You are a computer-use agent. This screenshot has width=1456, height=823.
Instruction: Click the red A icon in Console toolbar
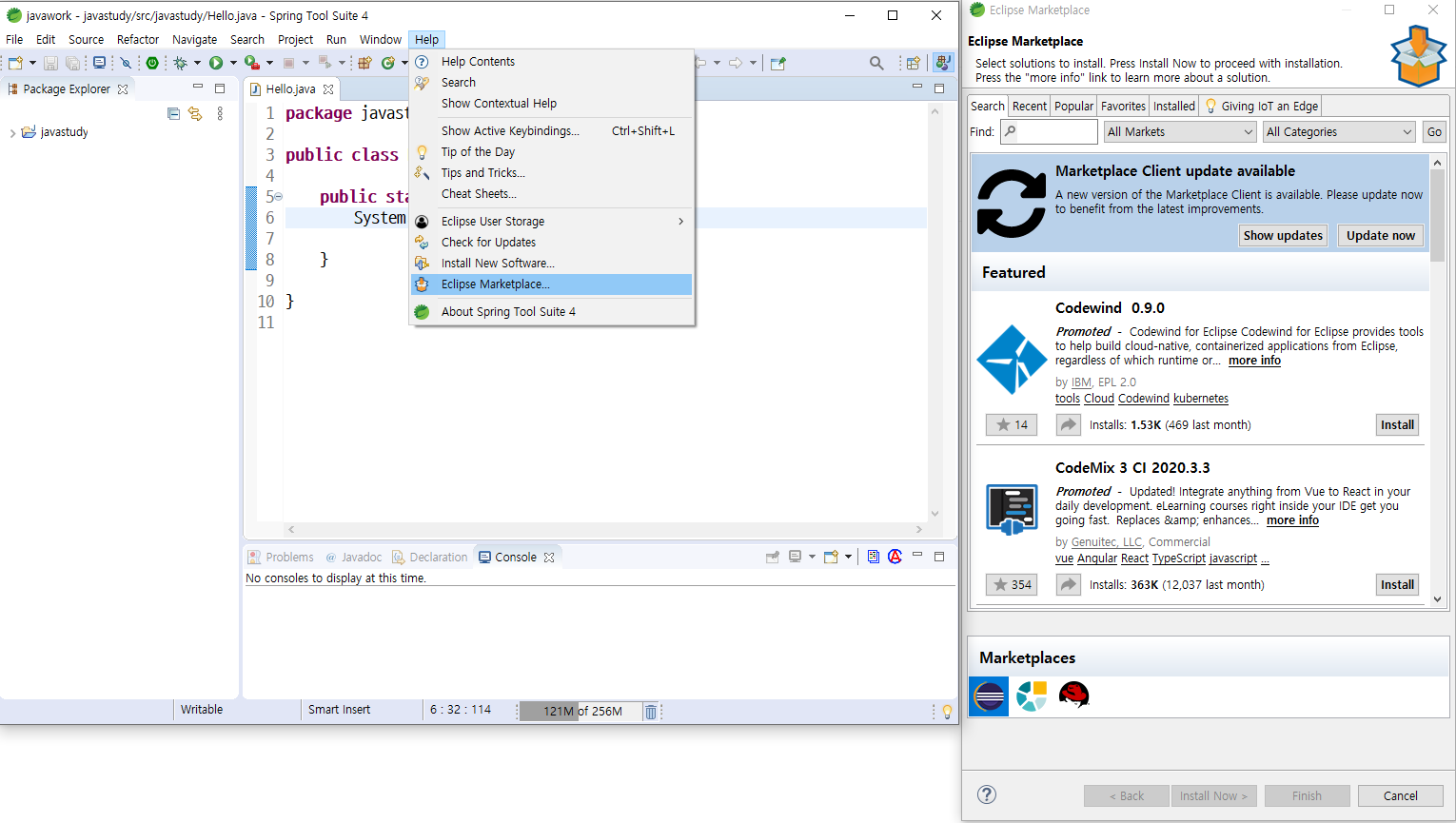coord(895,557)
